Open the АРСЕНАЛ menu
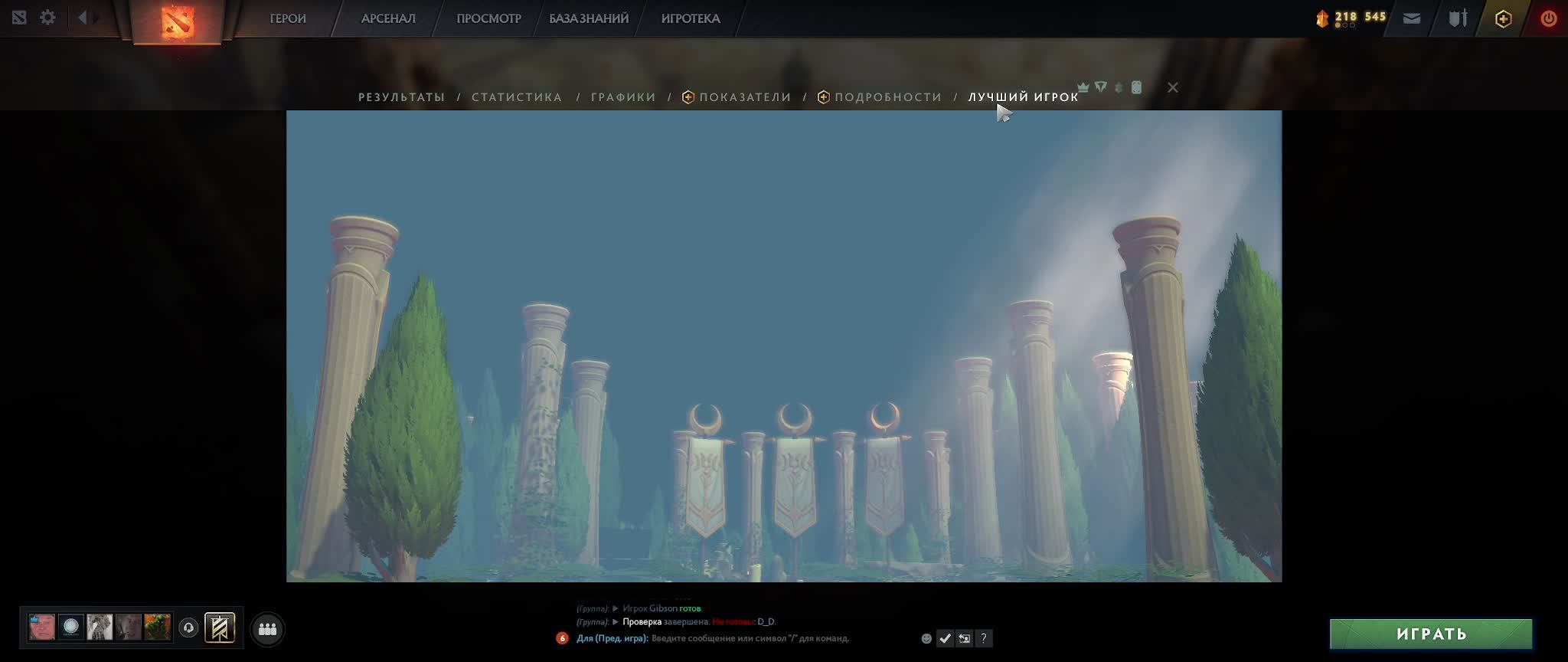 [388, 18]
